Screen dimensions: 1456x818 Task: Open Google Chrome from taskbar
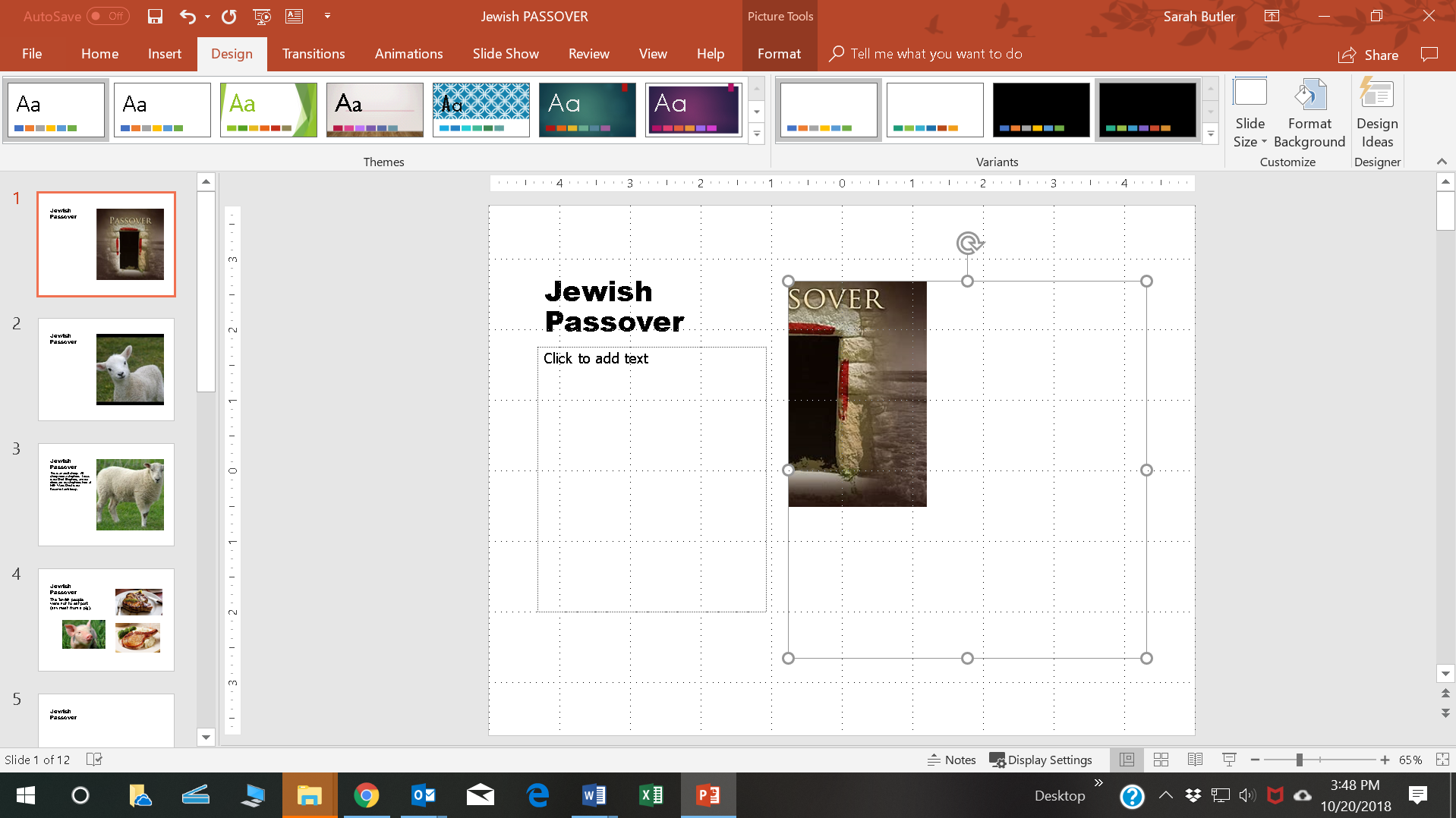[x=367, y=795]
